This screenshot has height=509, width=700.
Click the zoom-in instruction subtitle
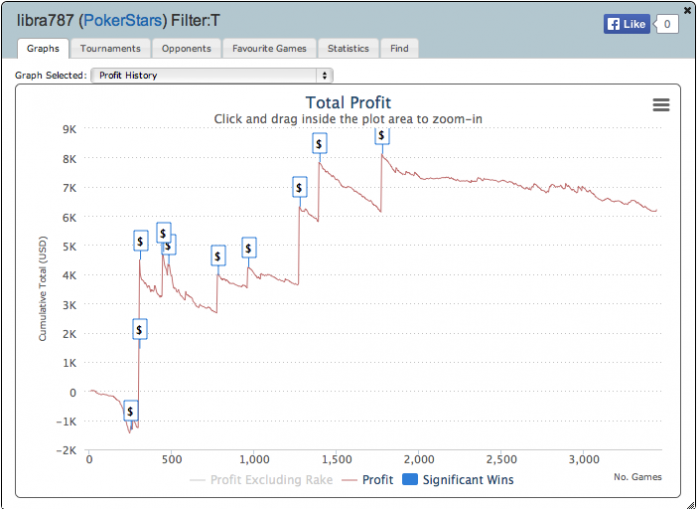pos(348,119)
